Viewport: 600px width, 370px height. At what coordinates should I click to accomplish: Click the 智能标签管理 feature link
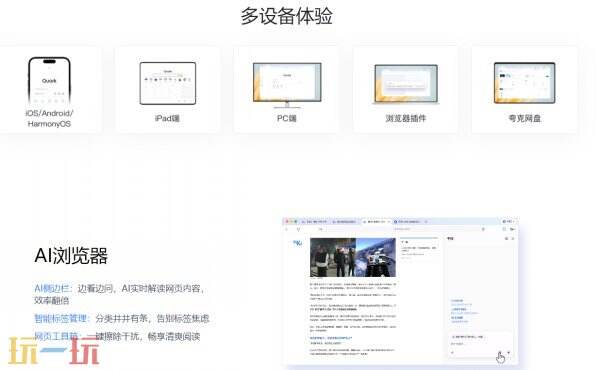62,318
